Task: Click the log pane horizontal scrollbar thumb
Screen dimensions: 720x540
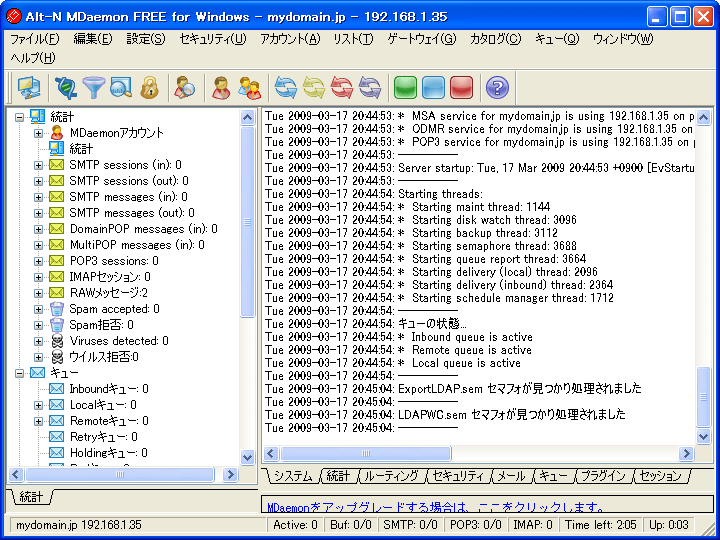Action: [366, 454]
